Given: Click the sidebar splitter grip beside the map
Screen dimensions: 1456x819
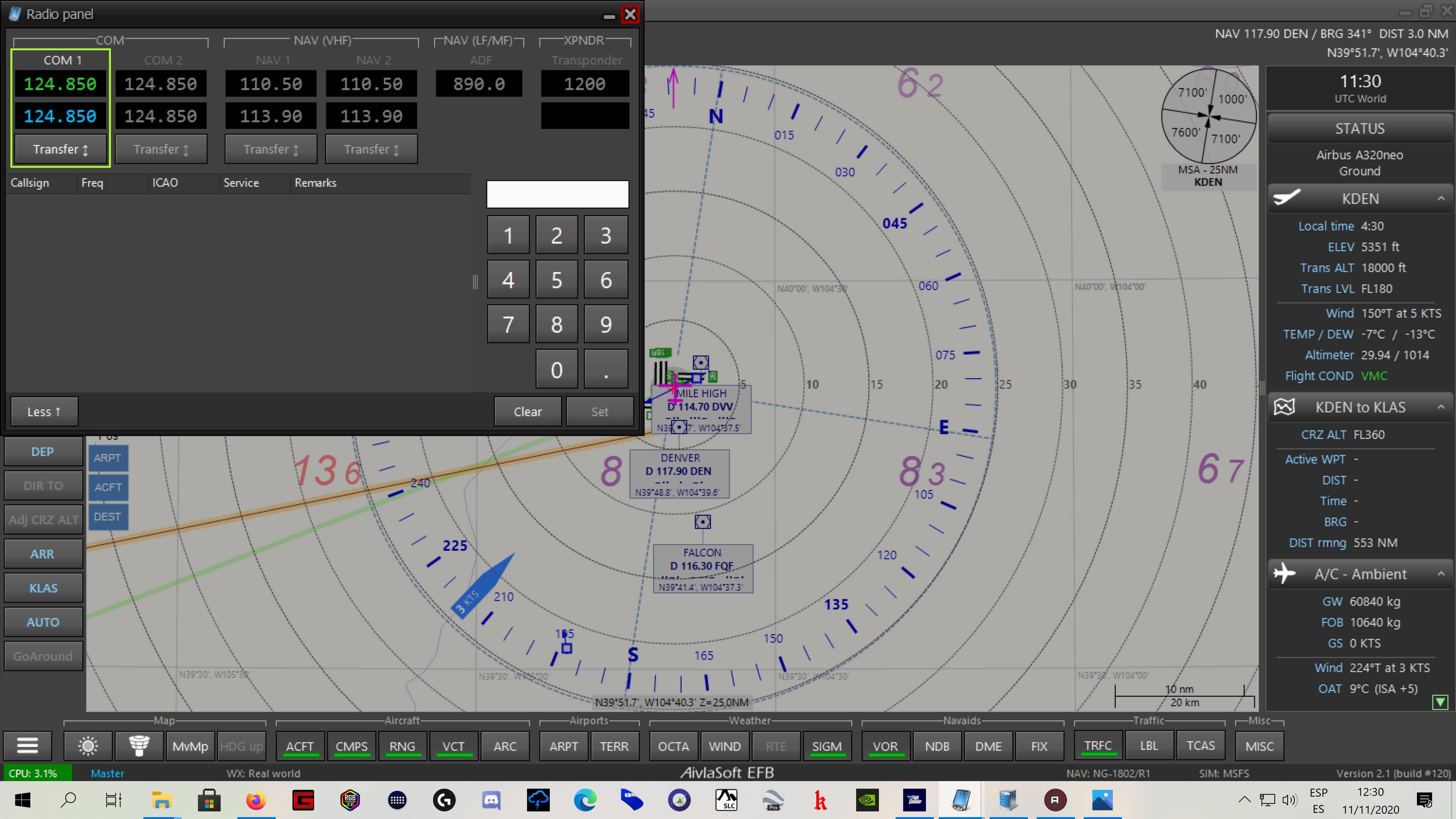Looking at the screenshot, I should [1262, 388].
